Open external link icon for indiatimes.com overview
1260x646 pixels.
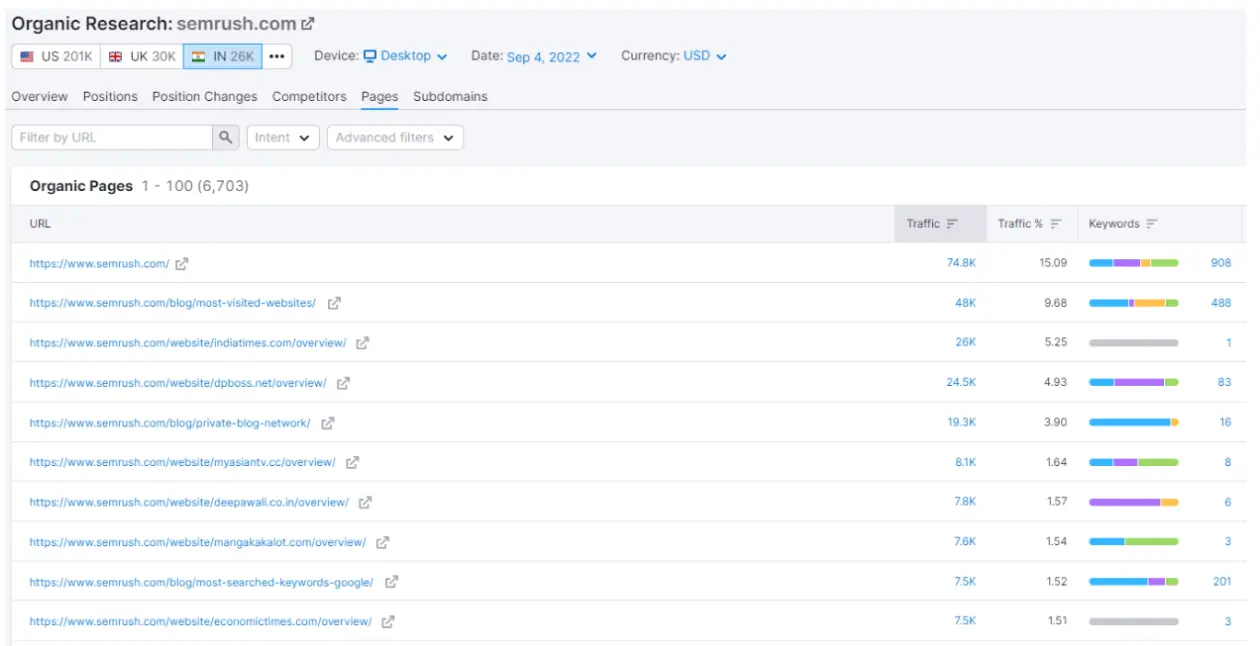pos(363,343)
